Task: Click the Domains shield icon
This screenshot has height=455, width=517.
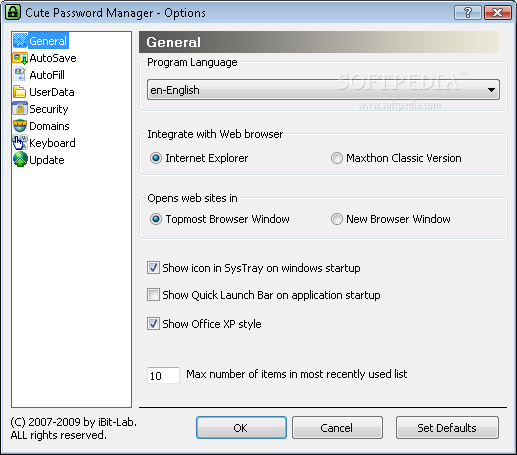Action: [20, 126]
